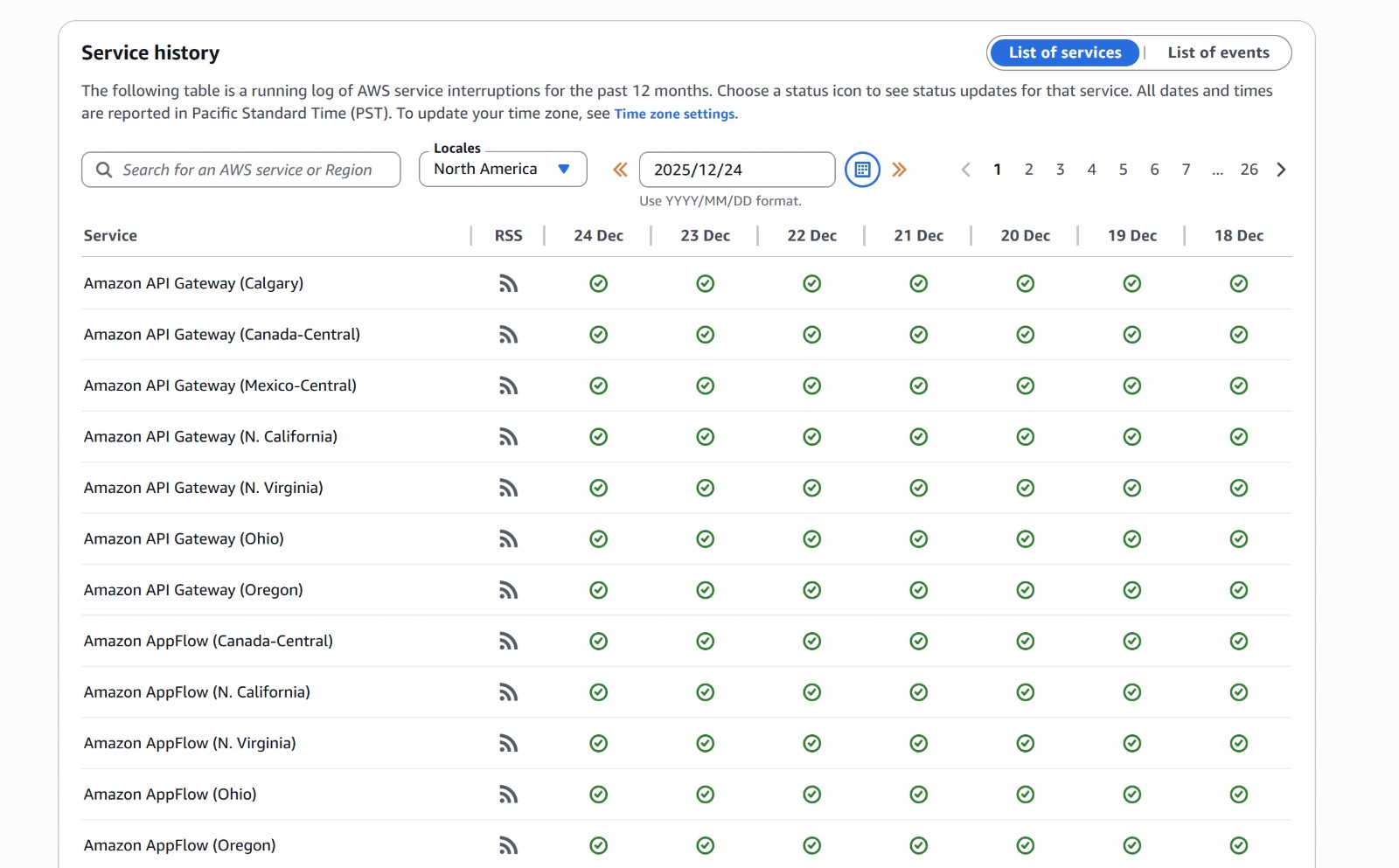Click current page number 1
1399x868 pixels.
tap(997, 170)
